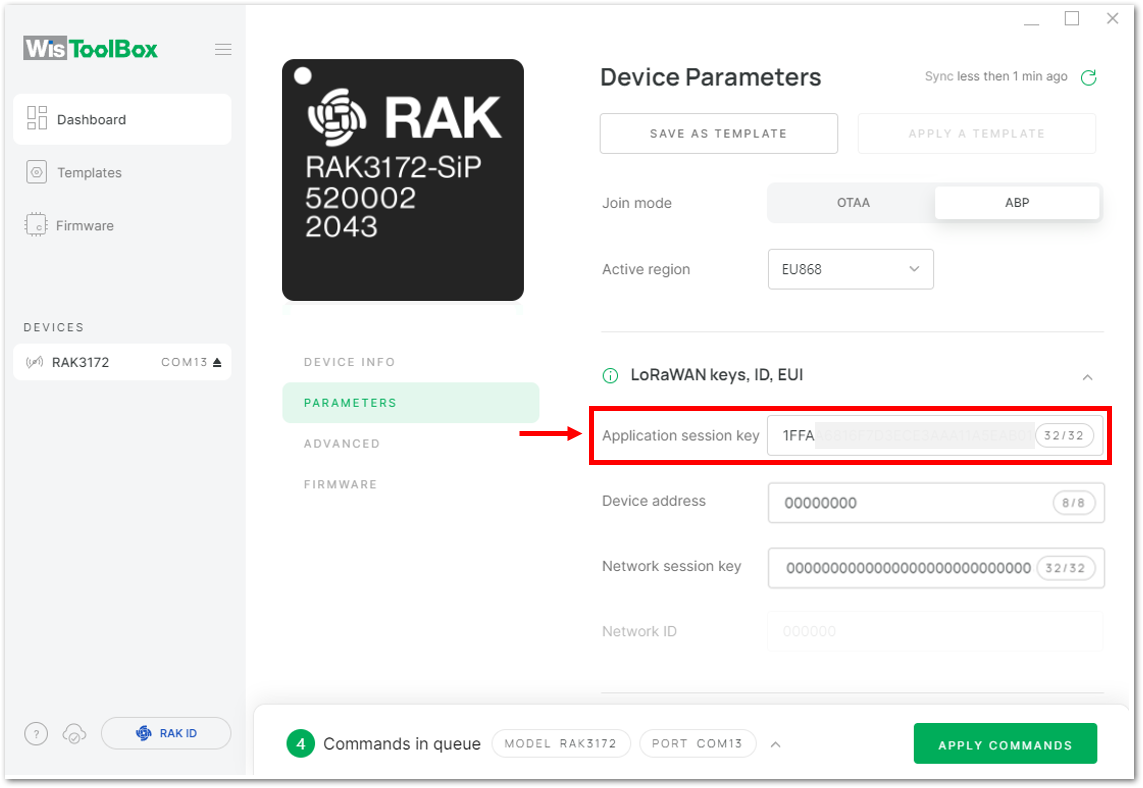
Task: Click the Port COM13 chip
Action: point(697,744)
